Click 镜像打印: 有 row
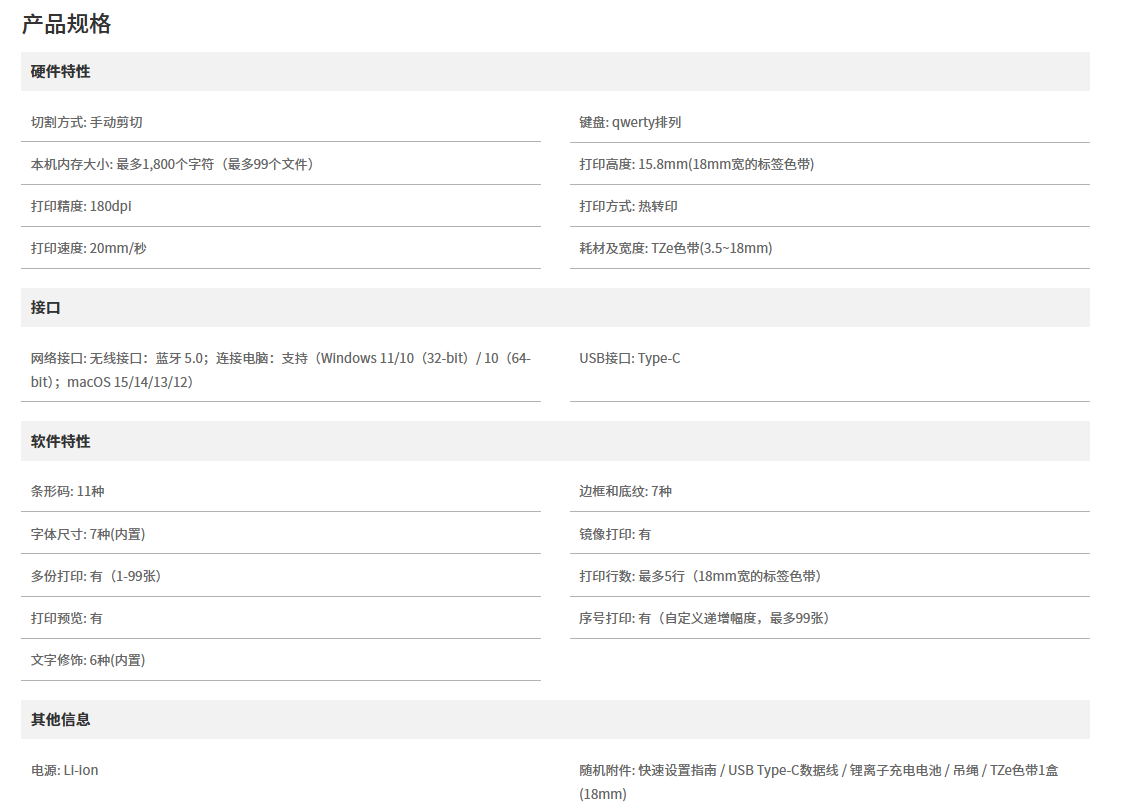 tap(829, 534)
